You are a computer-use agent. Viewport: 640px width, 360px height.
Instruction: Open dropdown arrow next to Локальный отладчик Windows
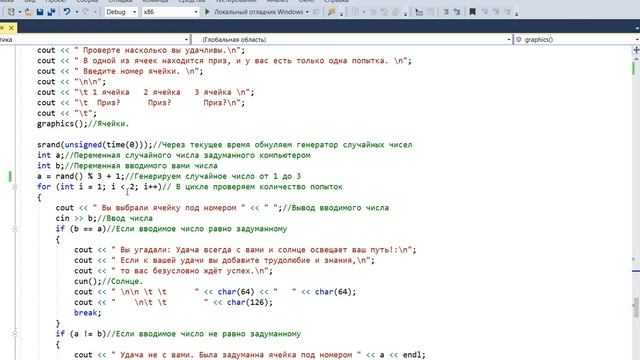[x=307, y=12]
